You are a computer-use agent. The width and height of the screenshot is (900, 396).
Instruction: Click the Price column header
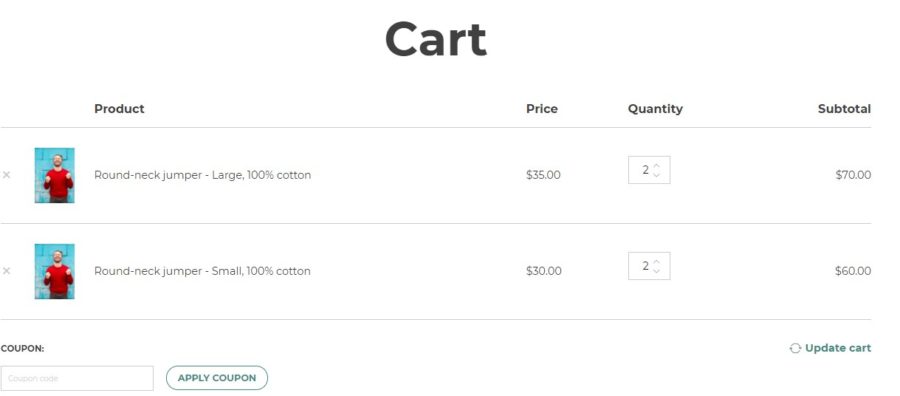click(542, 108)
